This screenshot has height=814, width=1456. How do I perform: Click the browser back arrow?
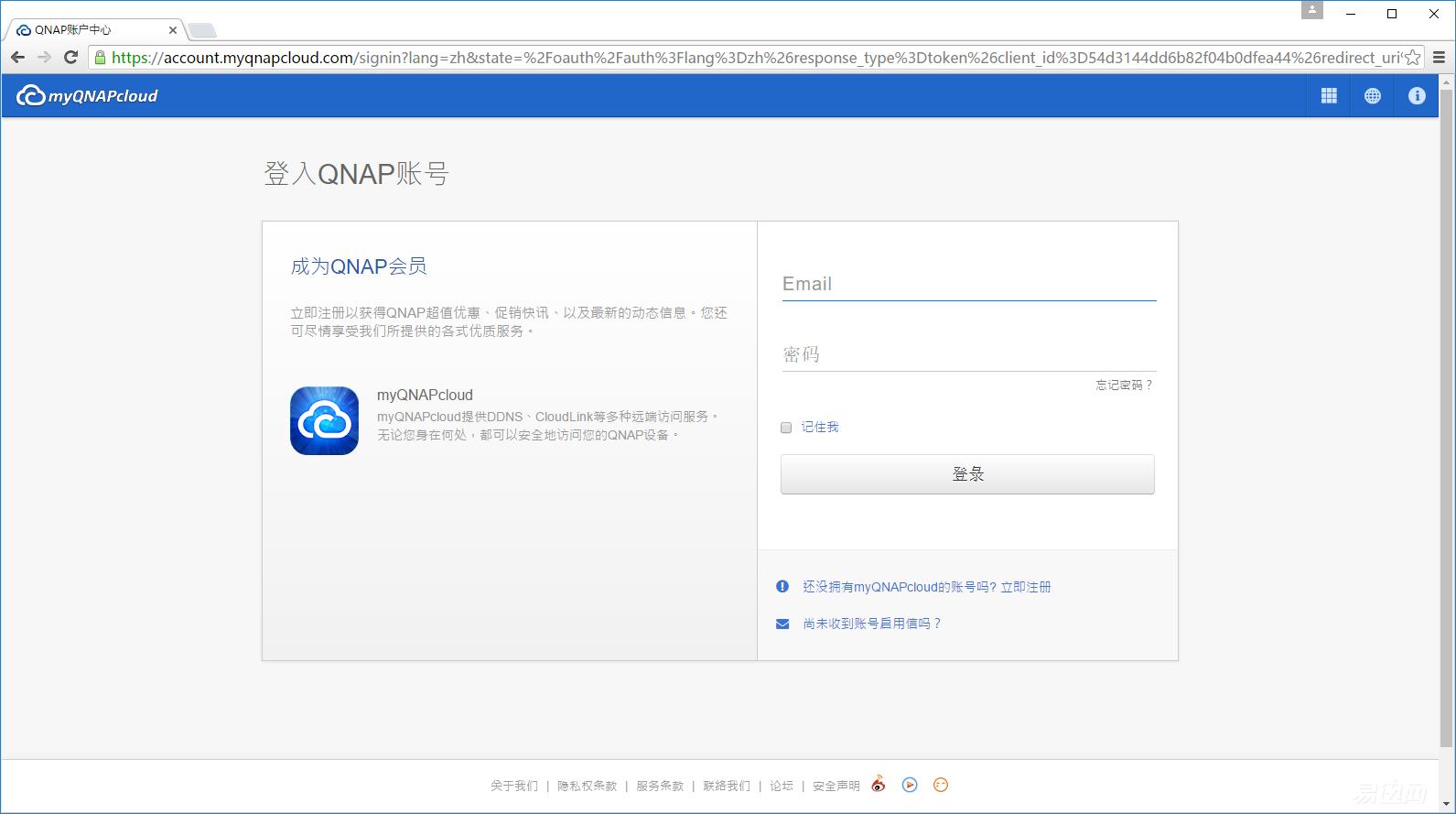click(x=17, y=58)
